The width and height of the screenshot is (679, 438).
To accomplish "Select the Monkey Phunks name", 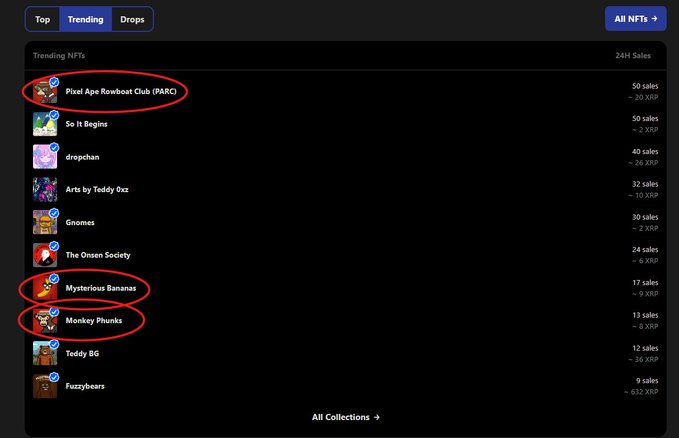I will (94, 321).
